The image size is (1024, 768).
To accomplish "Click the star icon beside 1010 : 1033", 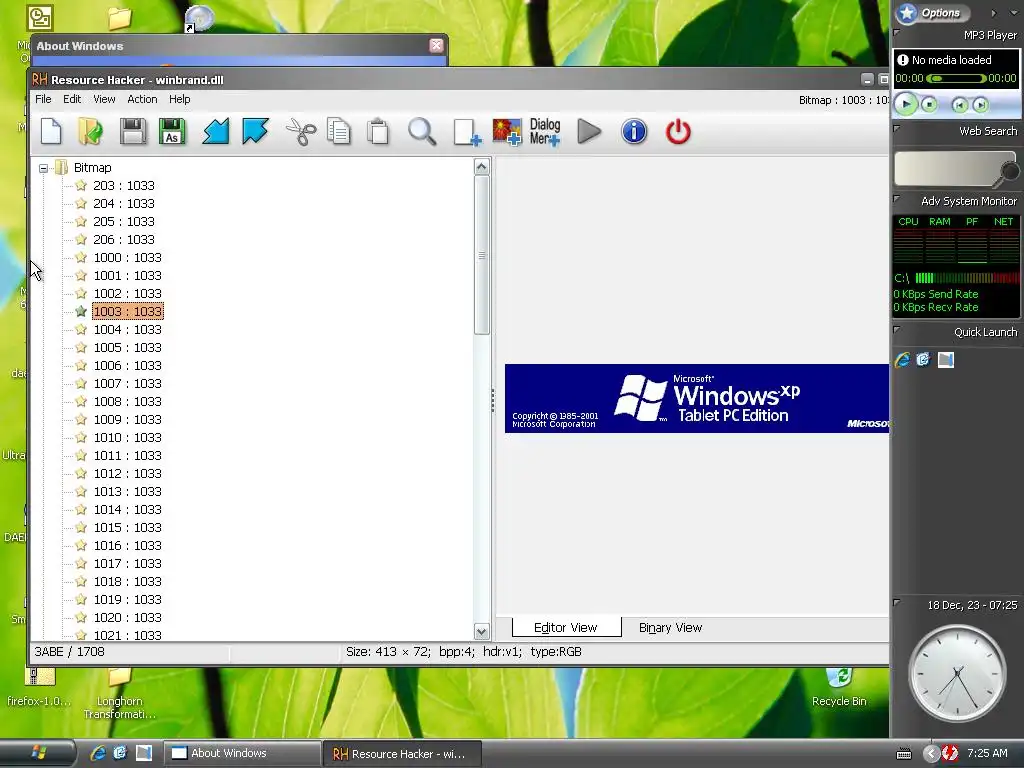I will point(81,437).
